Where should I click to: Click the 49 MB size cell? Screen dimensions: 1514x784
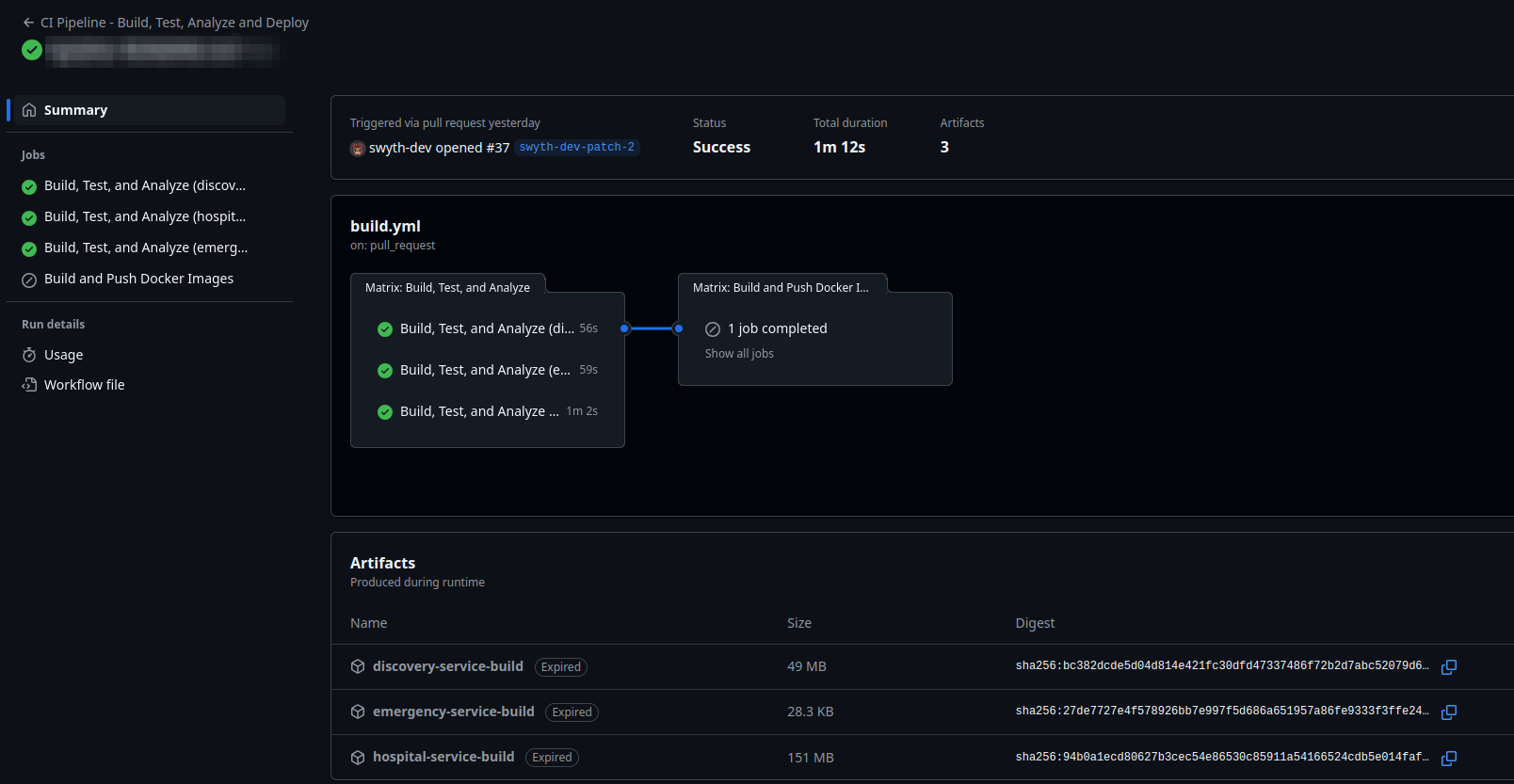click(x=807, y=666)
